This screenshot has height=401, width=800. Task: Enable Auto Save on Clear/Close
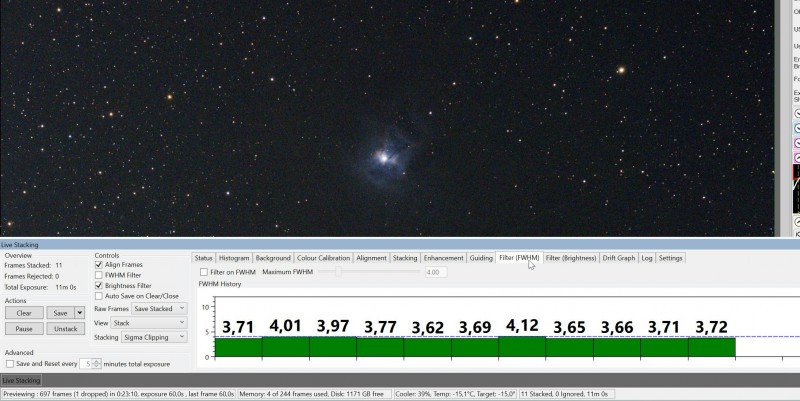point(98,296)
